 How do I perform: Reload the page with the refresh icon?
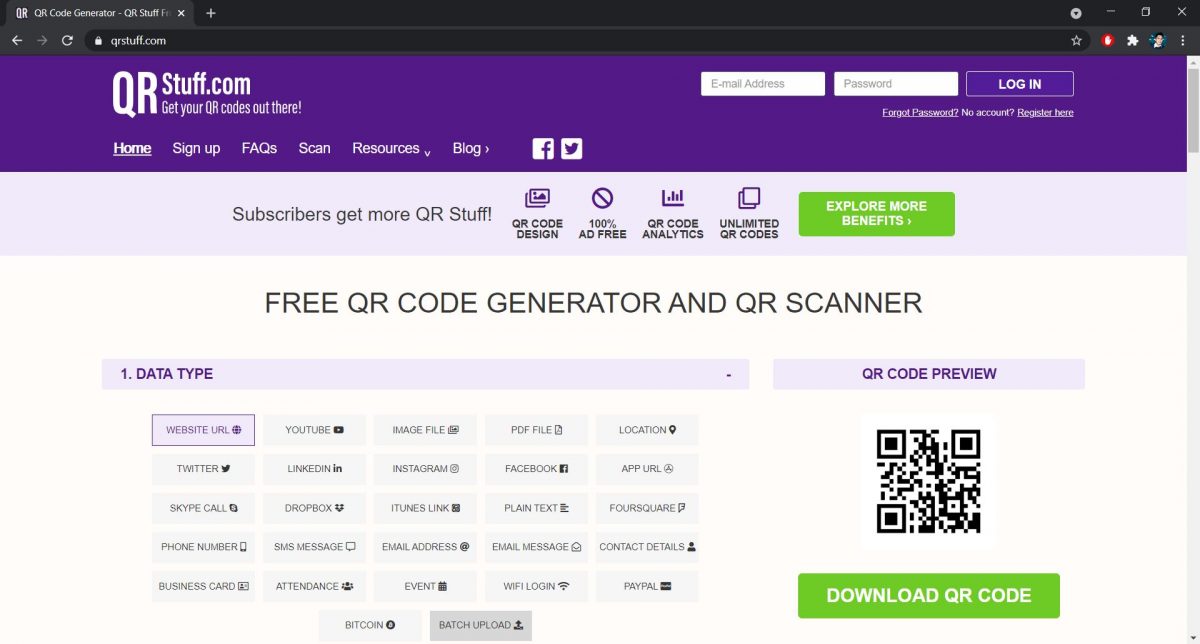tap(66, 41)
